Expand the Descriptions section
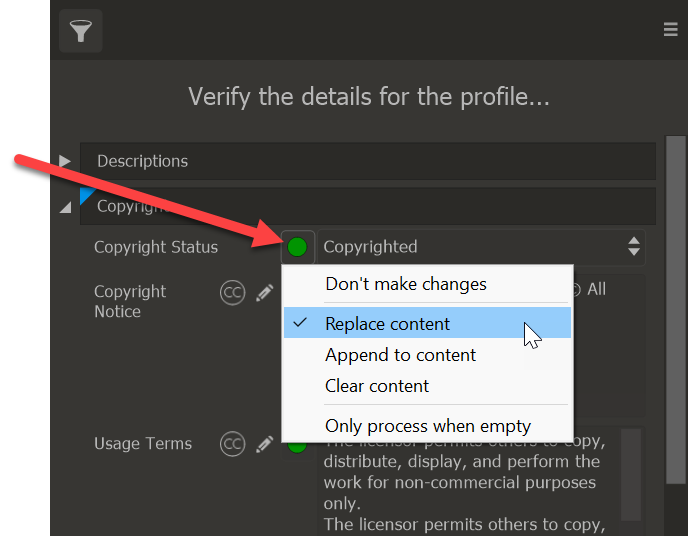Viewport: 688px width, 536px height. pos(65,161)
